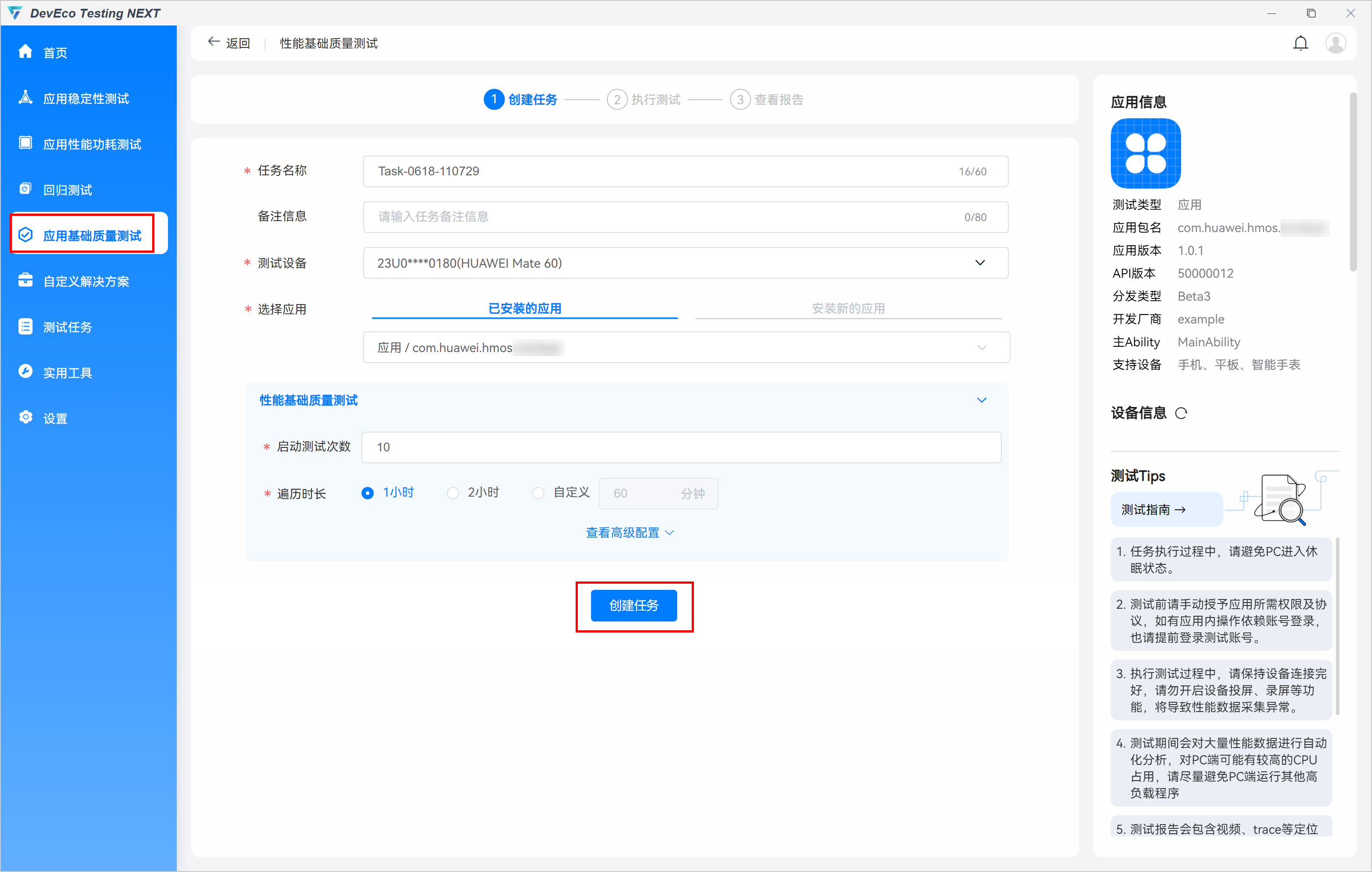The height and width of the screenshot is (872, 1372).
Task: Open settings gear icon in sidebar
Action: [x=25, y=418]
